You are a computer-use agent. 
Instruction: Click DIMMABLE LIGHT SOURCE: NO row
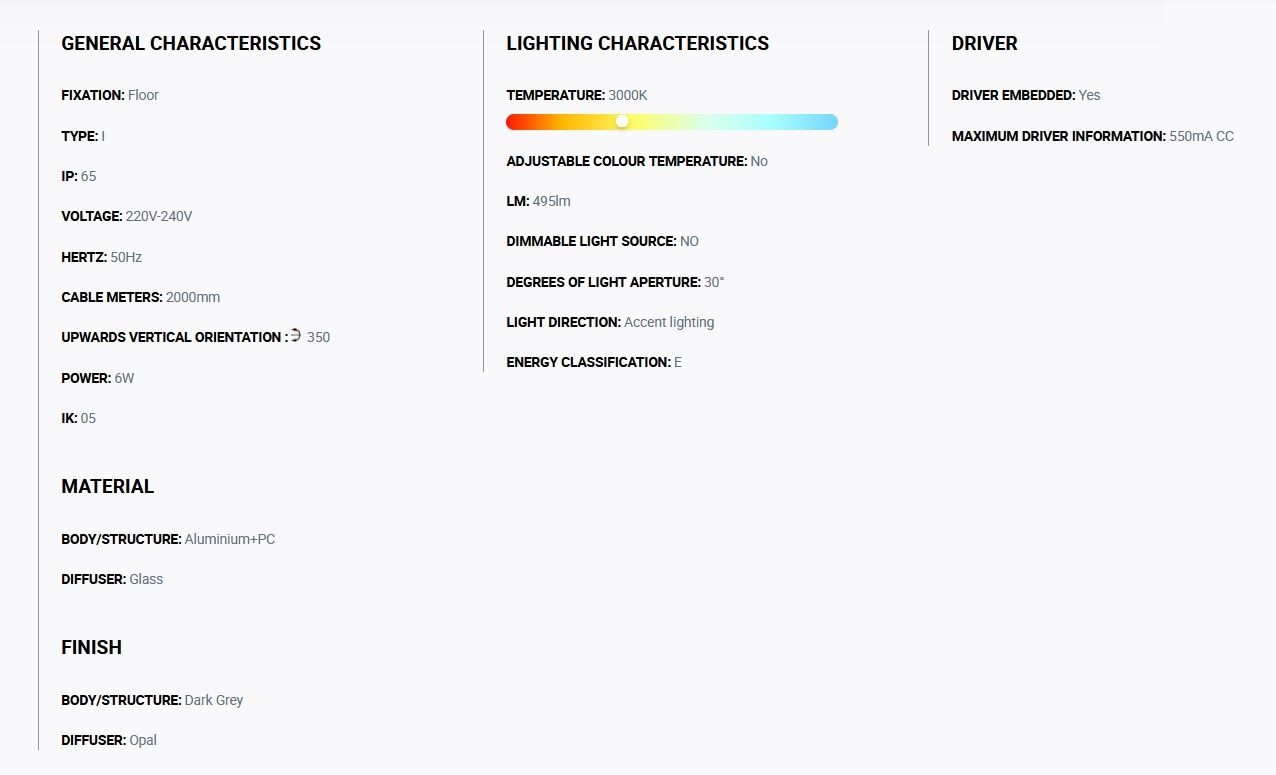(x=602, y=241)
